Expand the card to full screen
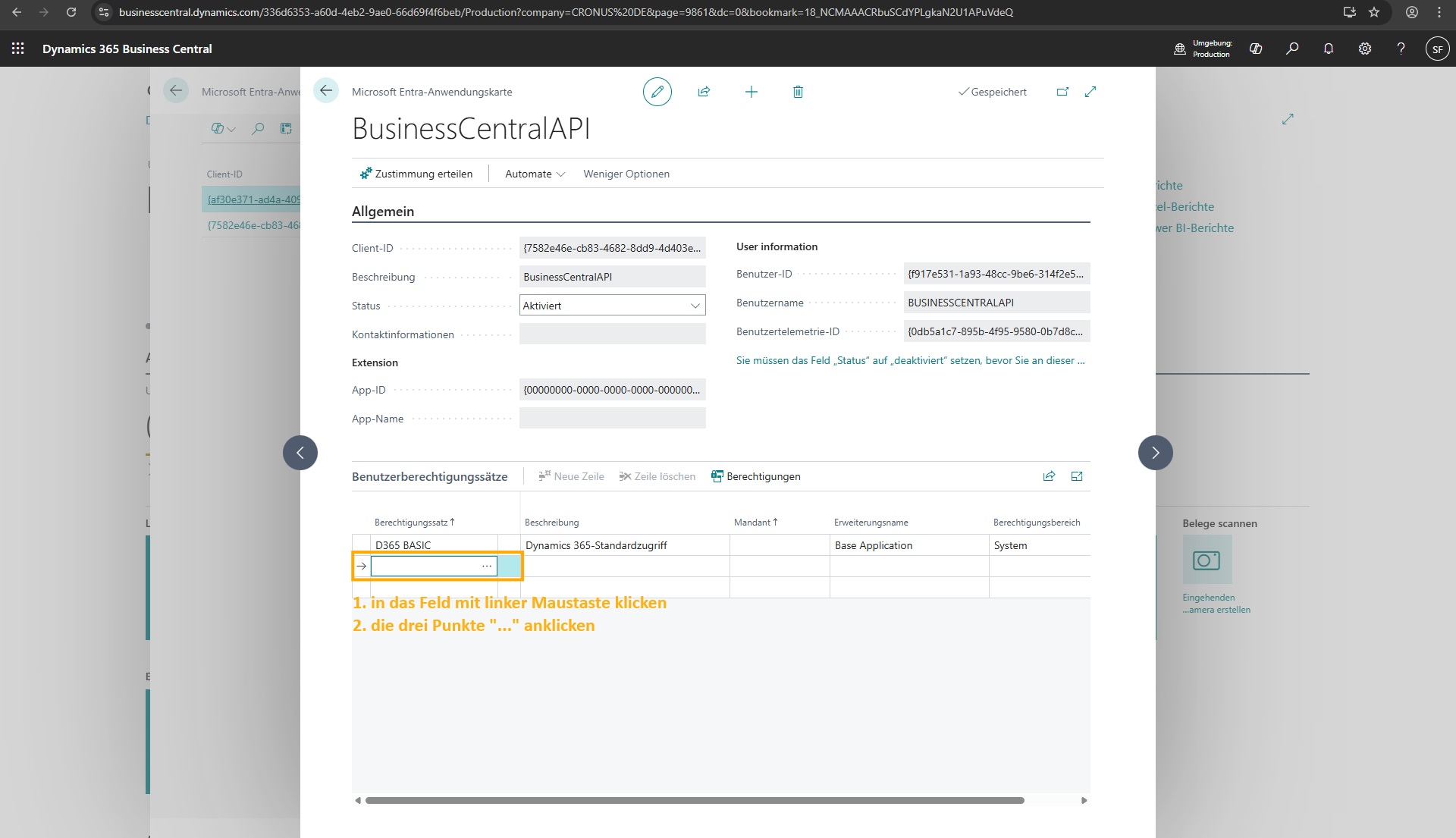Image resolution: width=1456 pixels, height=838 pixels. point(1090,92)
